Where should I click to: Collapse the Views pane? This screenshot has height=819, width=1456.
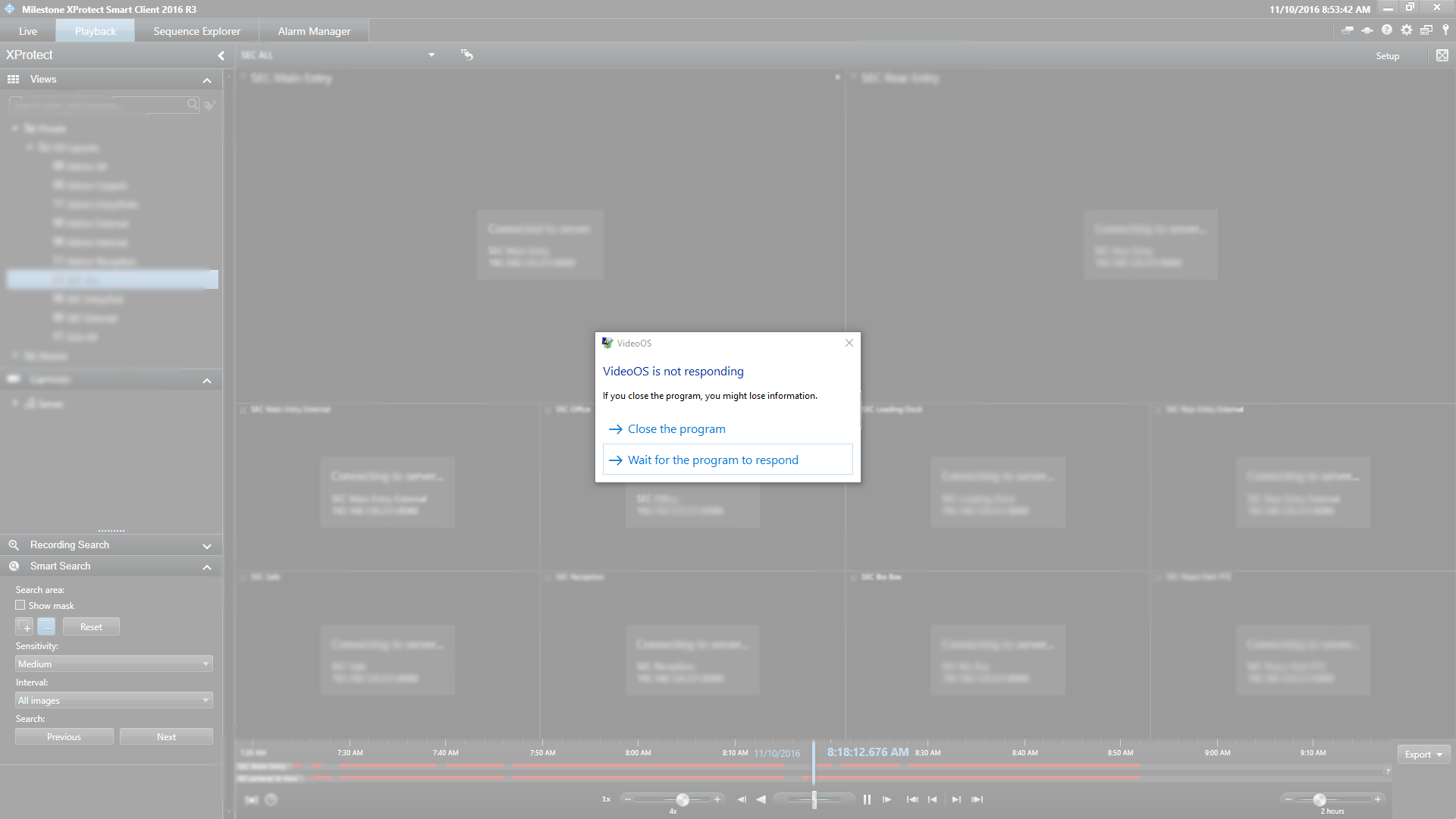pyautogui.click(x=207, y=80)
